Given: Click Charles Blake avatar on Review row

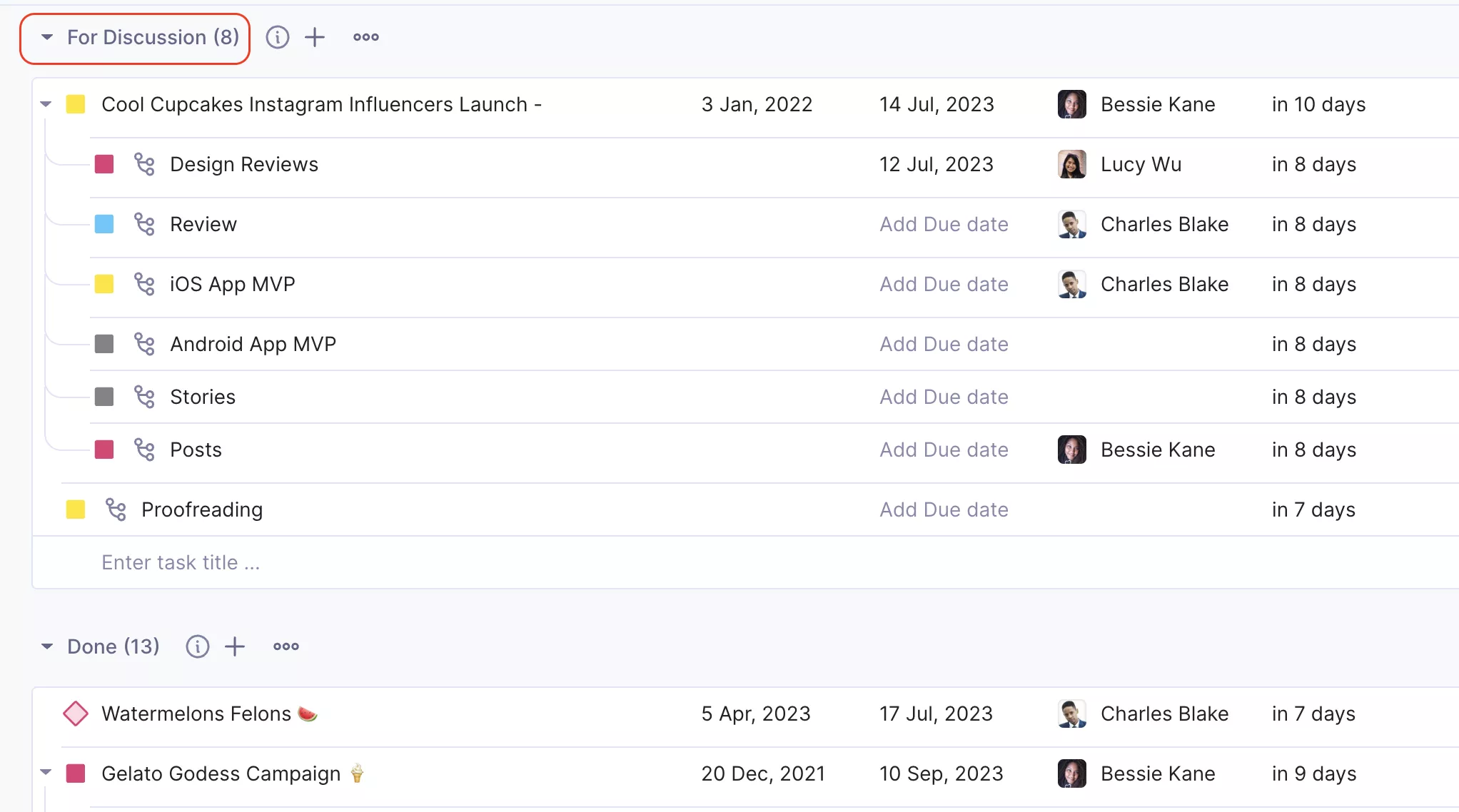Looking at the screenshot, I should (x=1072, y=224).
